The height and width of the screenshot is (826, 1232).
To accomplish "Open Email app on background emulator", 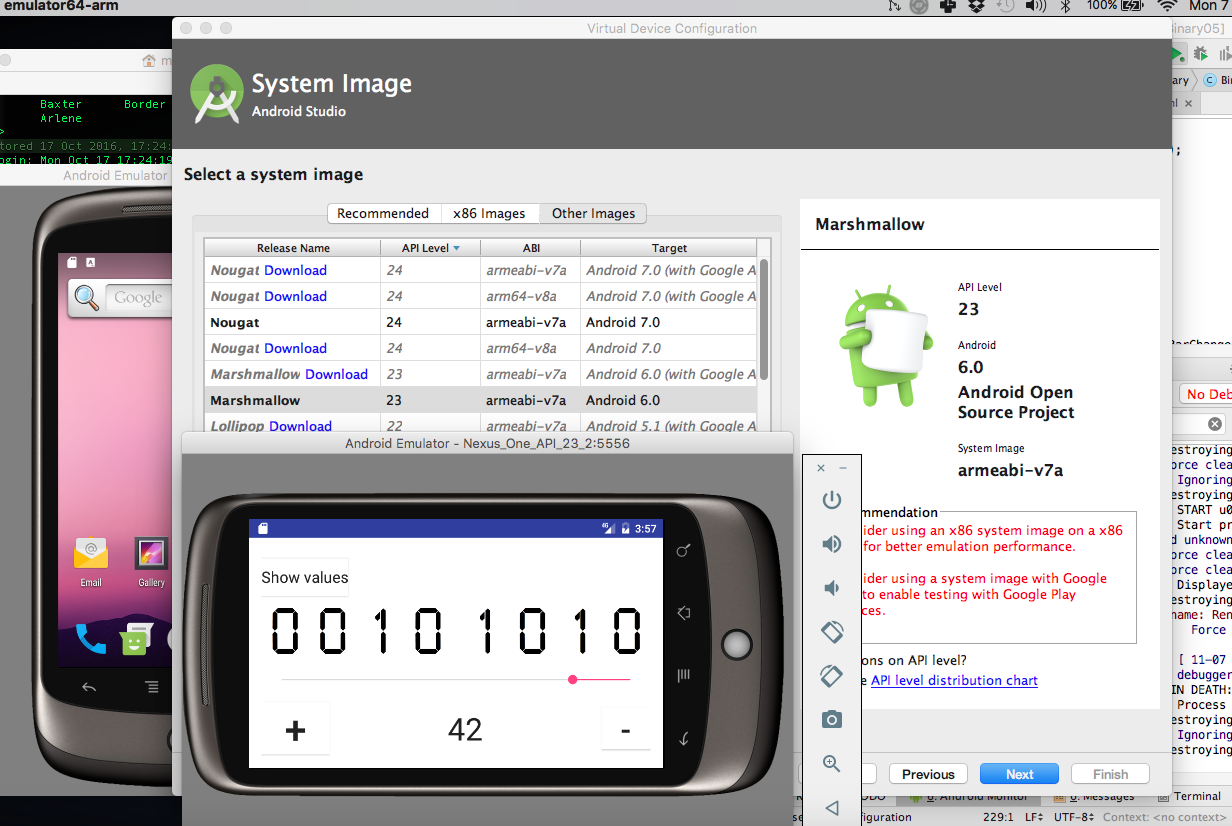I will [91, 560].
